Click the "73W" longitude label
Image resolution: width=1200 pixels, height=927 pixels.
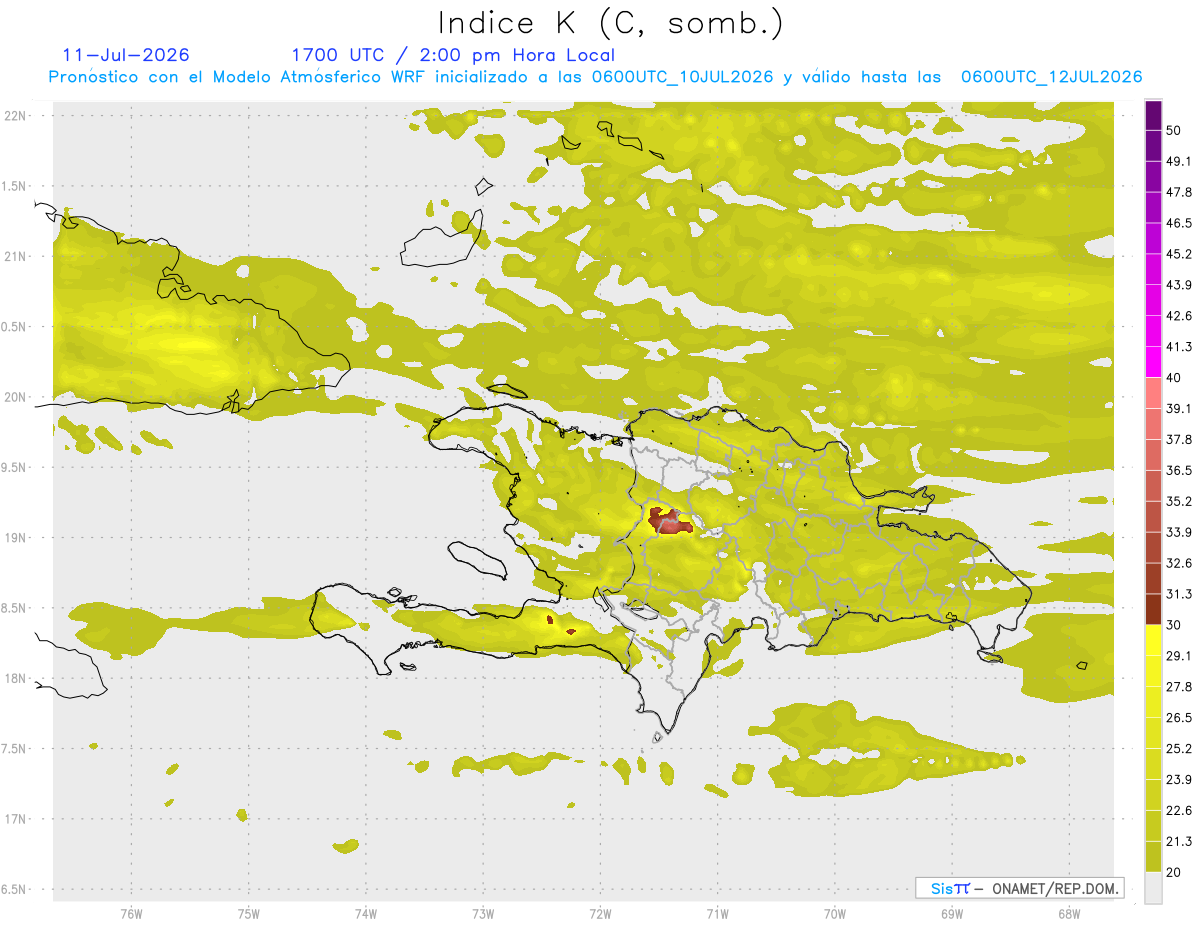tap(482, 913)
